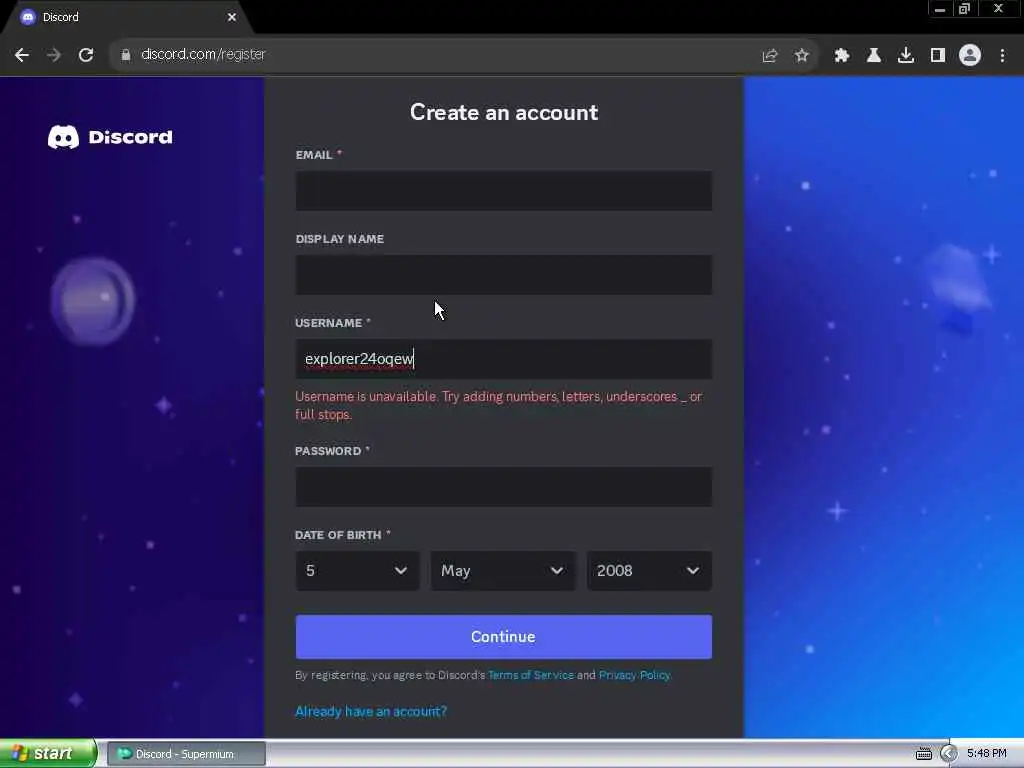The height and width of the screenshot is (768, 1024).
Task: Close the Discord browser tab
Action: coord(232,17)
